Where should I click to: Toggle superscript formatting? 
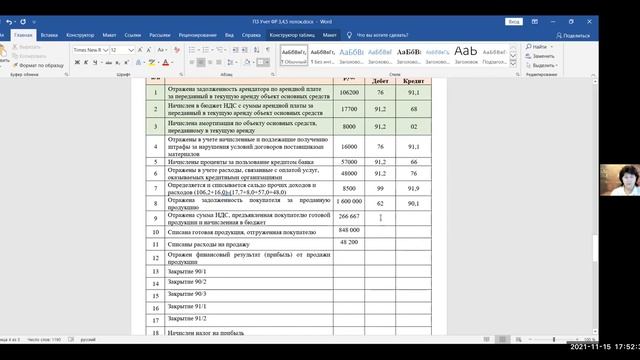click(x=127, y=62)
